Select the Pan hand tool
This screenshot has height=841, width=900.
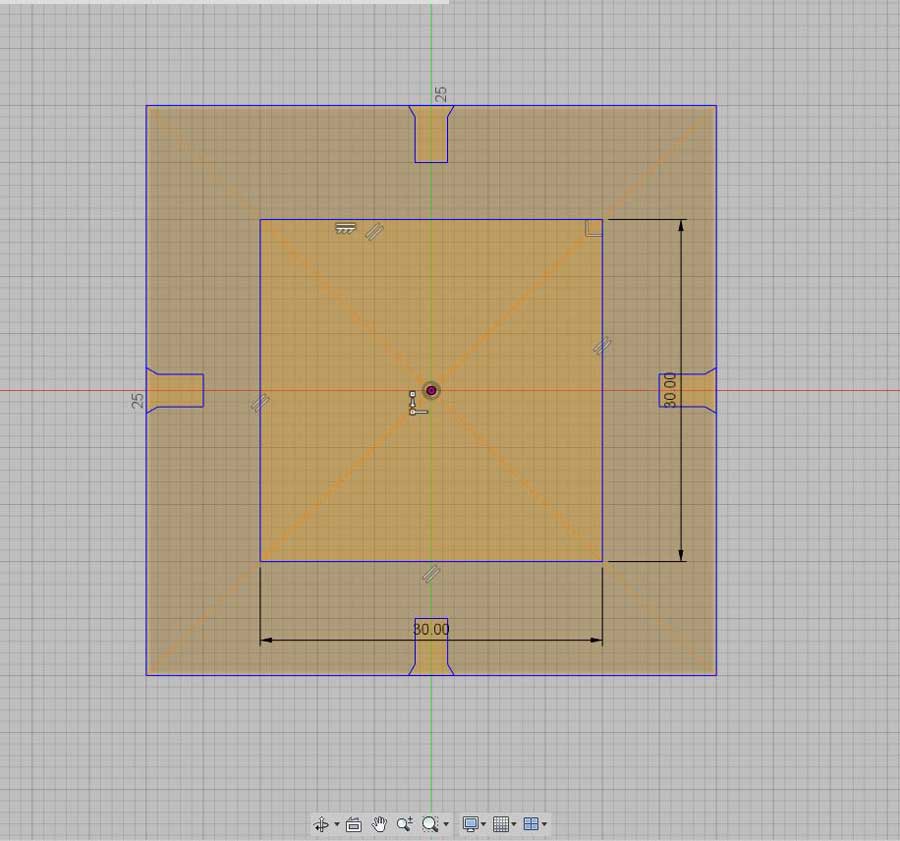click(x=379, y=824)
